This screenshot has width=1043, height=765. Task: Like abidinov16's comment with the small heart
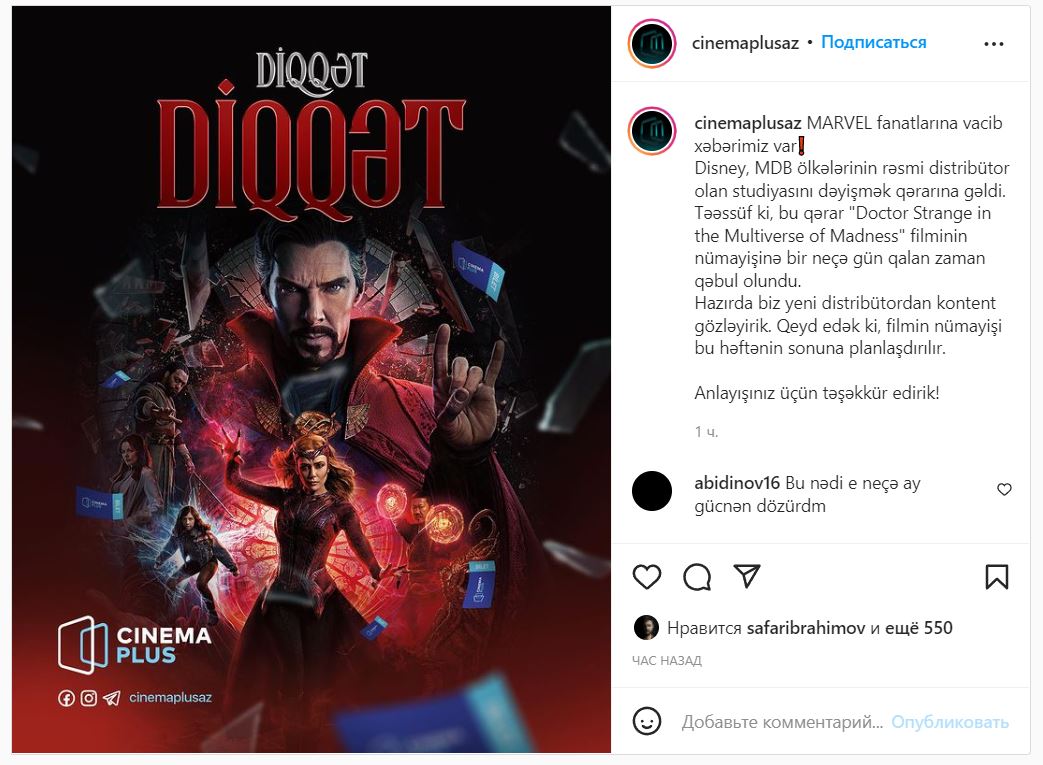click(1004, 490)
